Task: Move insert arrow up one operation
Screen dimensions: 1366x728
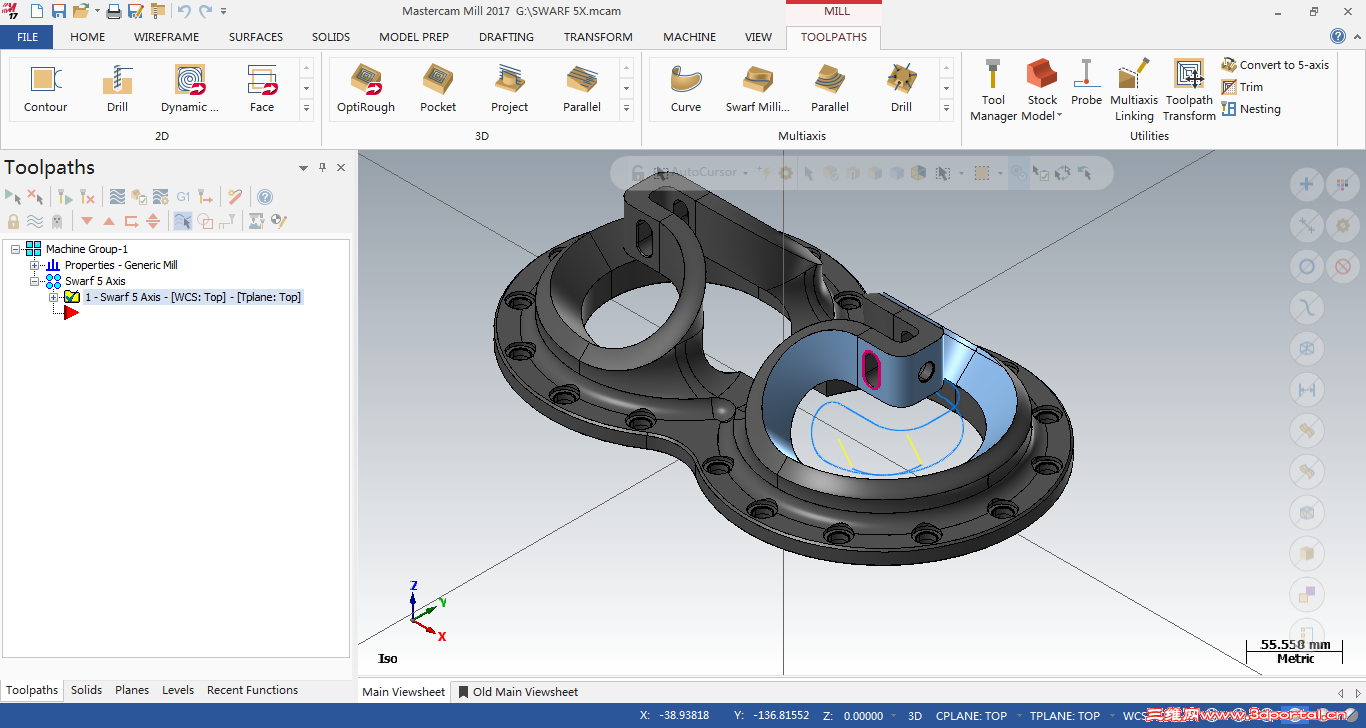Action: coord(109,221)
